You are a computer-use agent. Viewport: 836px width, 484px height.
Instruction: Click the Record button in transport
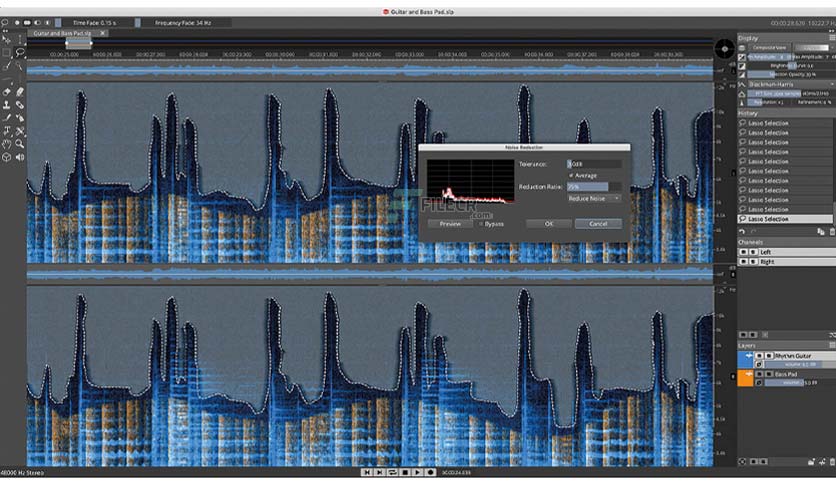pos(430,472)
